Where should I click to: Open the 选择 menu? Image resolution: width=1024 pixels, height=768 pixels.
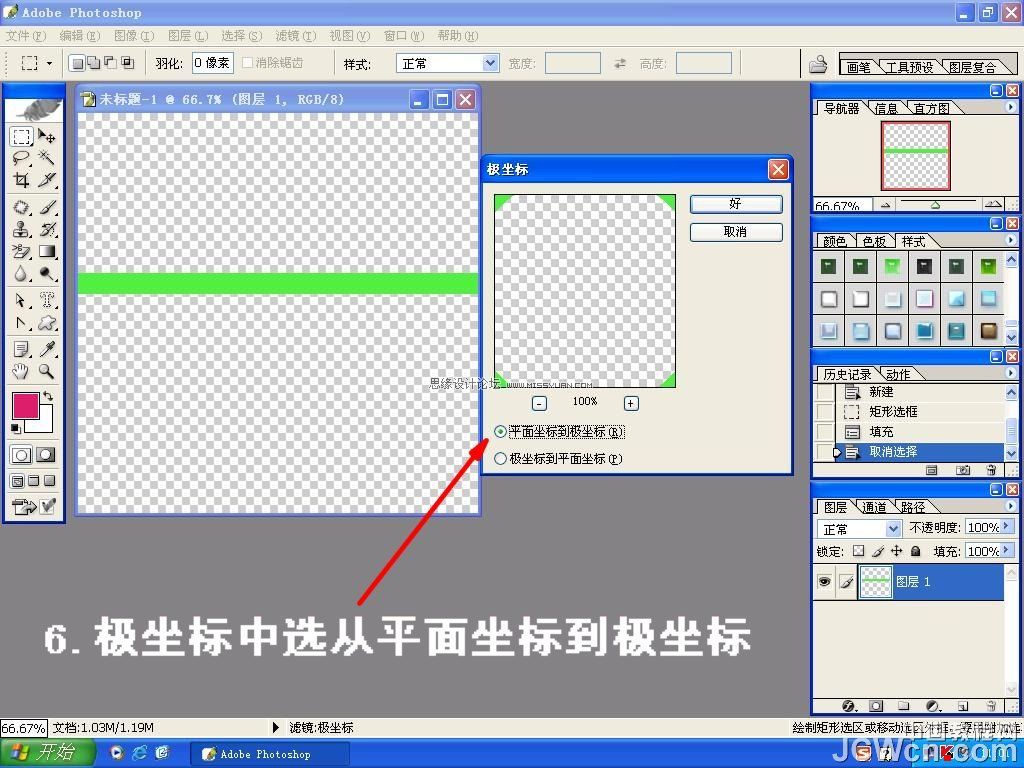click(x=242, y=35)
